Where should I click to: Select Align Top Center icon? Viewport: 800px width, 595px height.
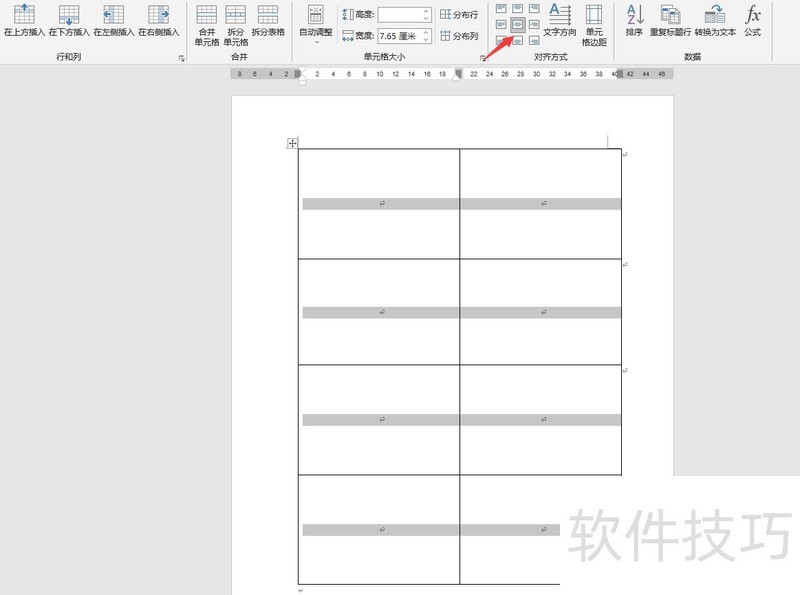517,9
